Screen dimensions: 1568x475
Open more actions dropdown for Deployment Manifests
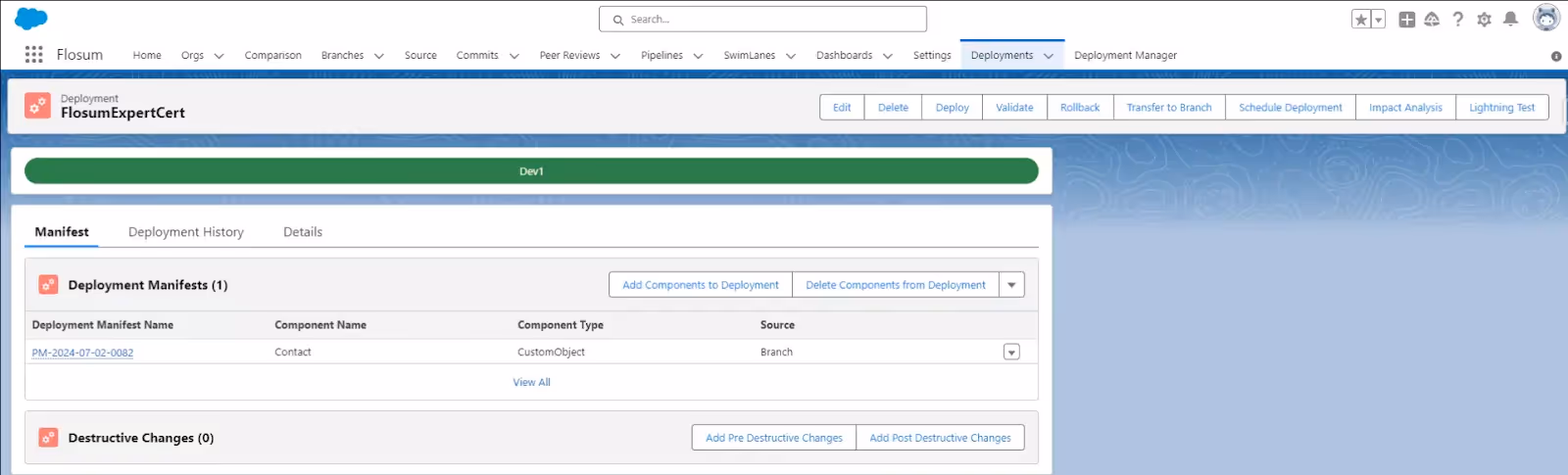pyautogui.click(x=1011, y=285)
